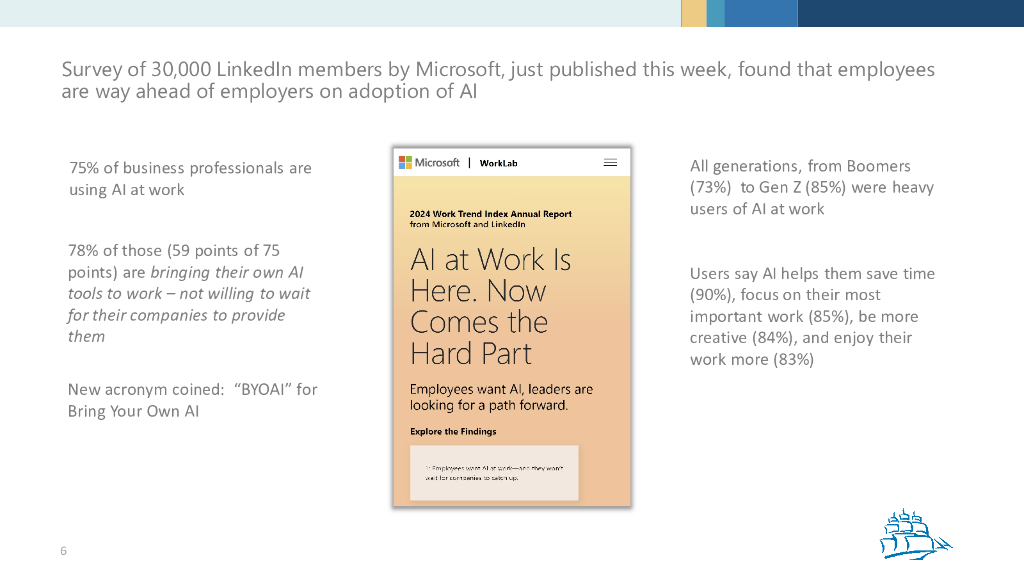Click the slide title about LinkedIn survey
Viewport: 1024px width, 576px height.
498,81
